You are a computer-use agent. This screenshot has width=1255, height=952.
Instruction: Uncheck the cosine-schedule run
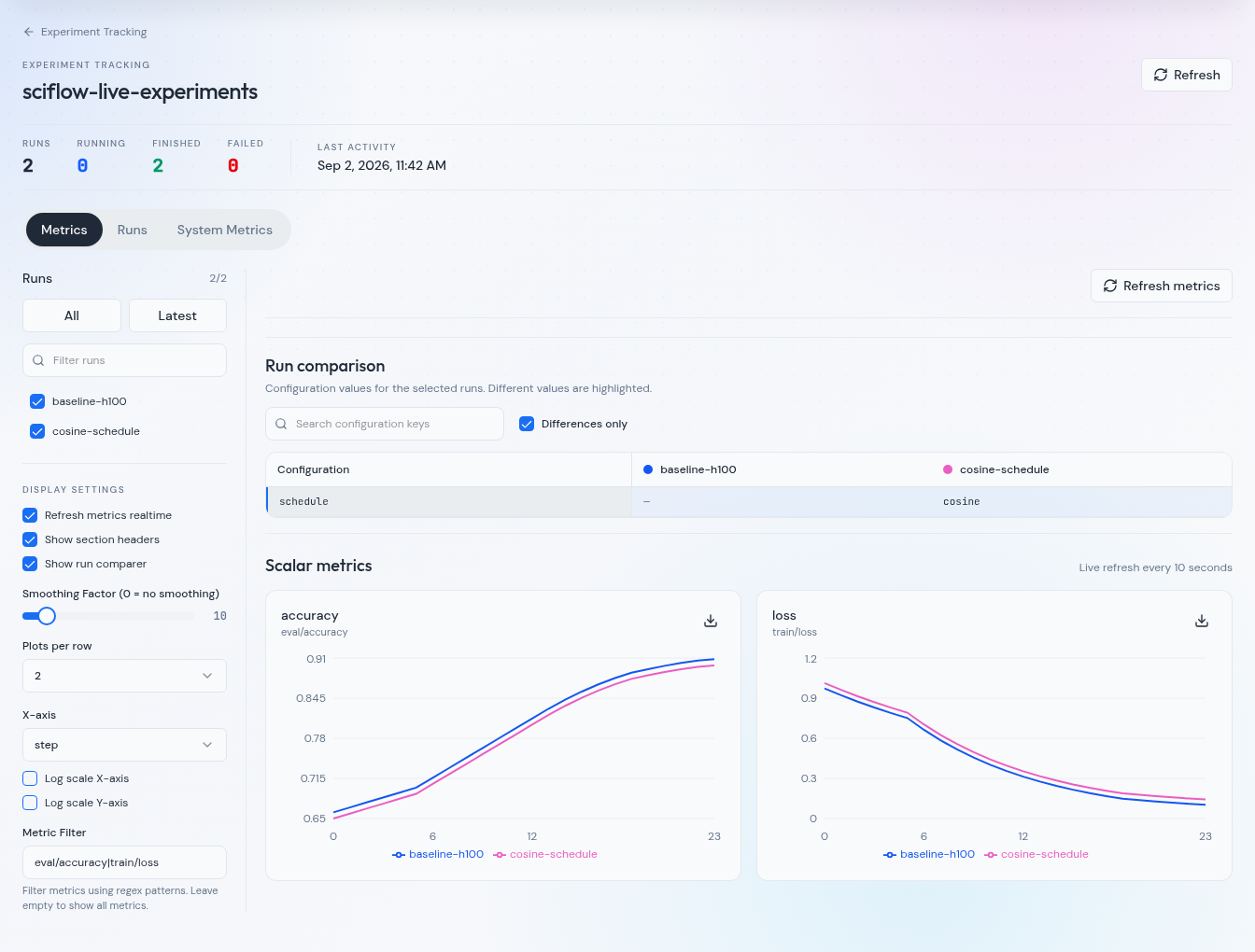click(37, 431)
